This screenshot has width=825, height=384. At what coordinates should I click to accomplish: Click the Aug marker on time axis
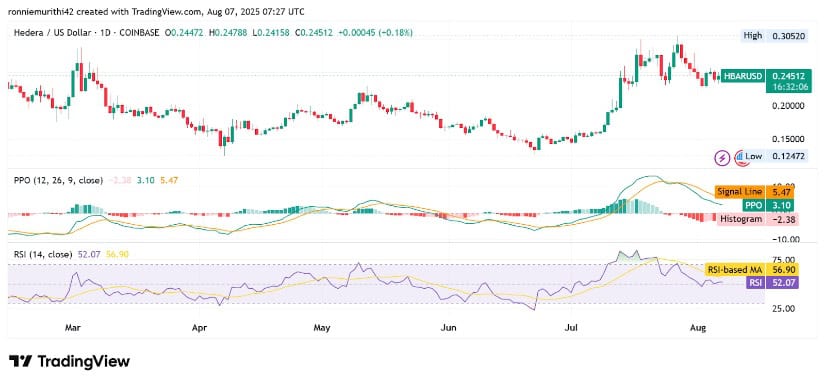pyautogui.click(x=698, y=328)
